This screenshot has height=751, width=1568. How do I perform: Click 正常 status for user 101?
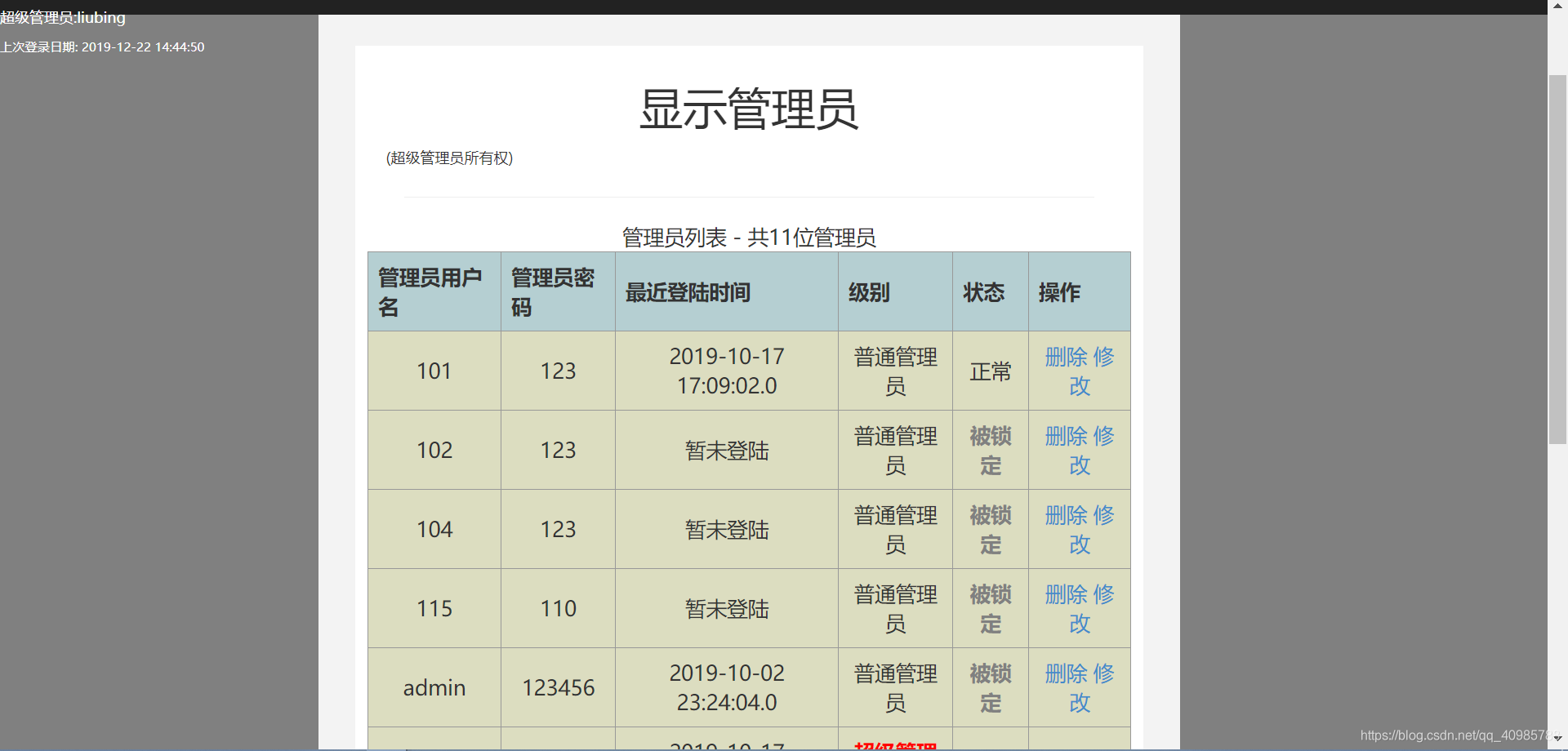(x=991, y=371)
